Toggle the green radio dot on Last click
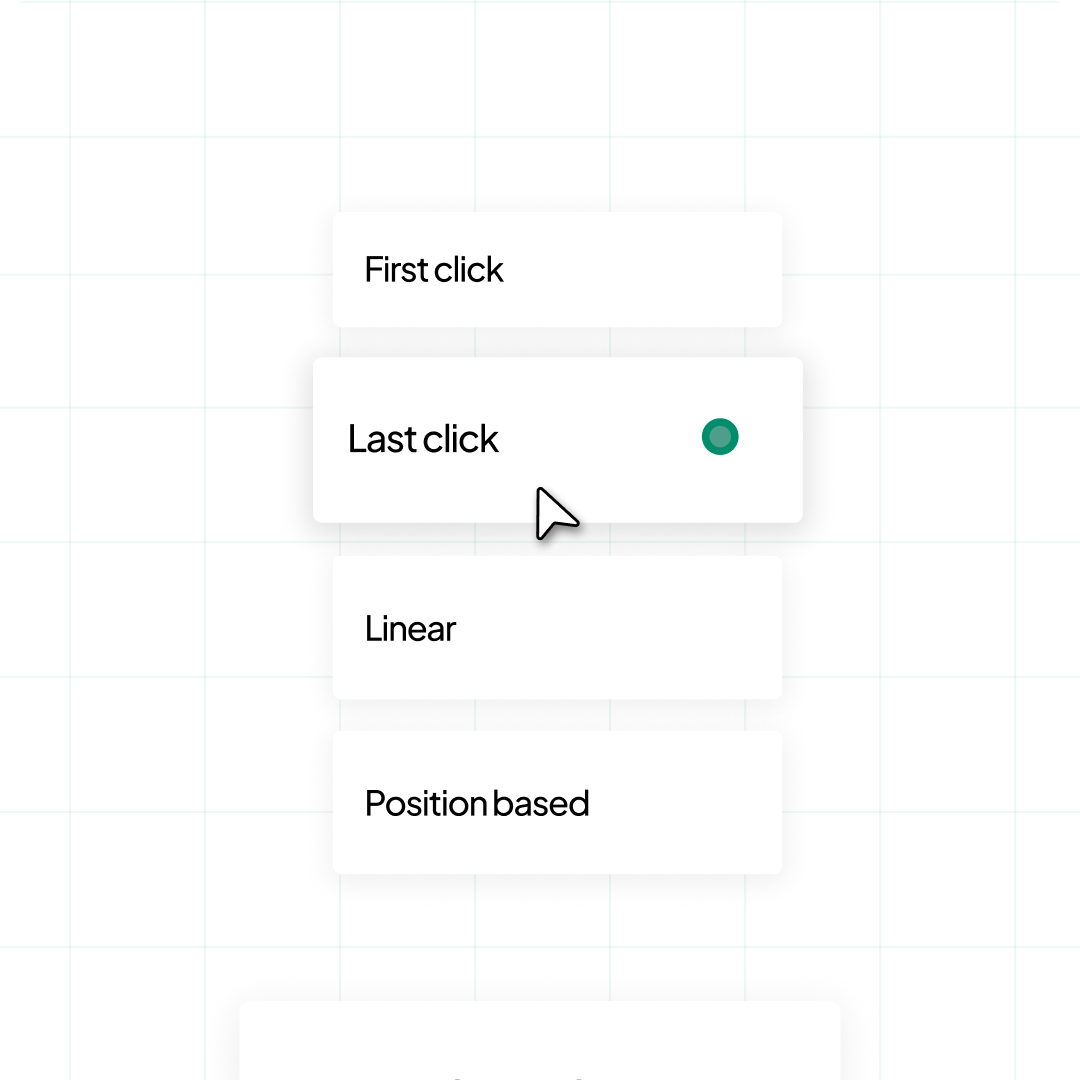 coord(720,437)
